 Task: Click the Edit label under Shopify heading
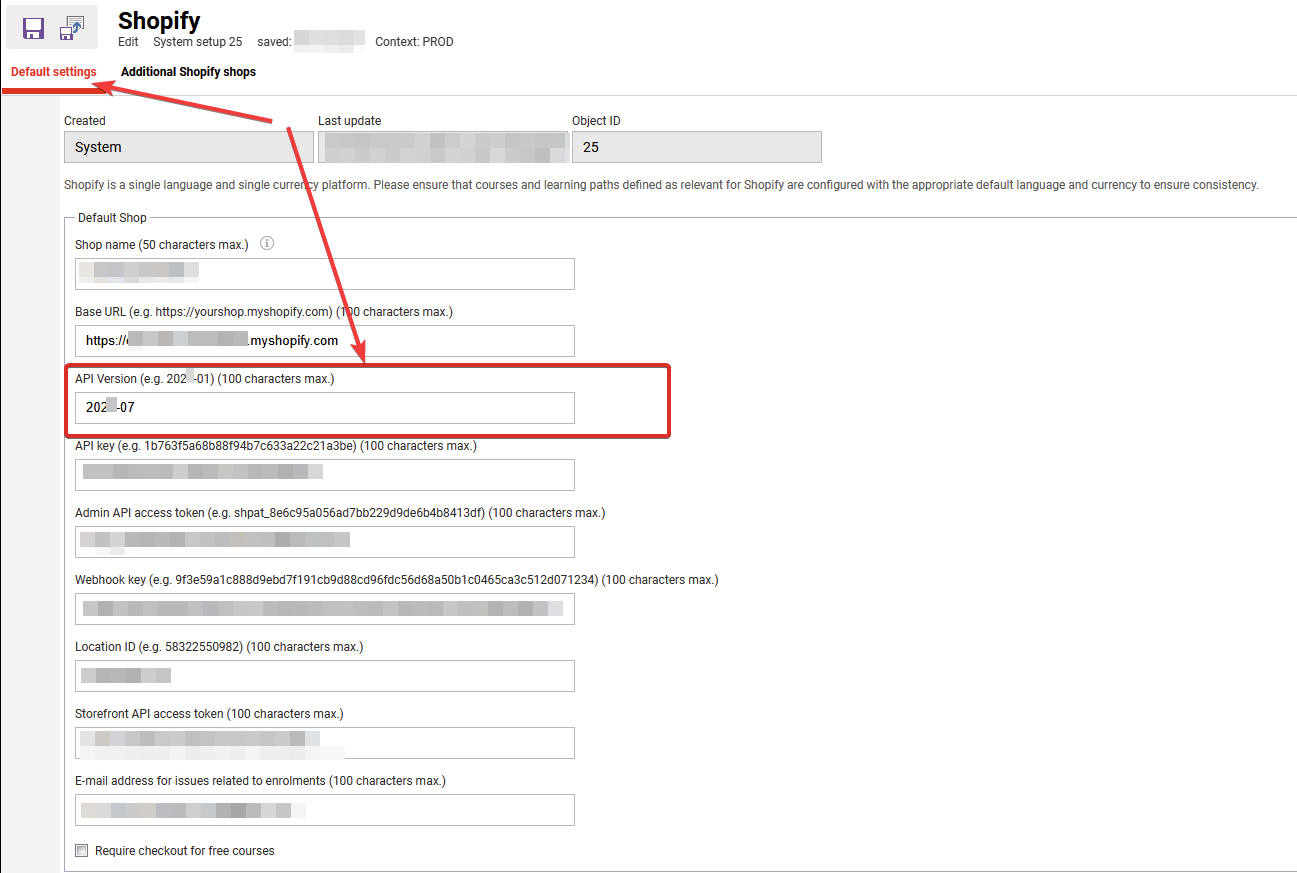click(x=128, y=42)
